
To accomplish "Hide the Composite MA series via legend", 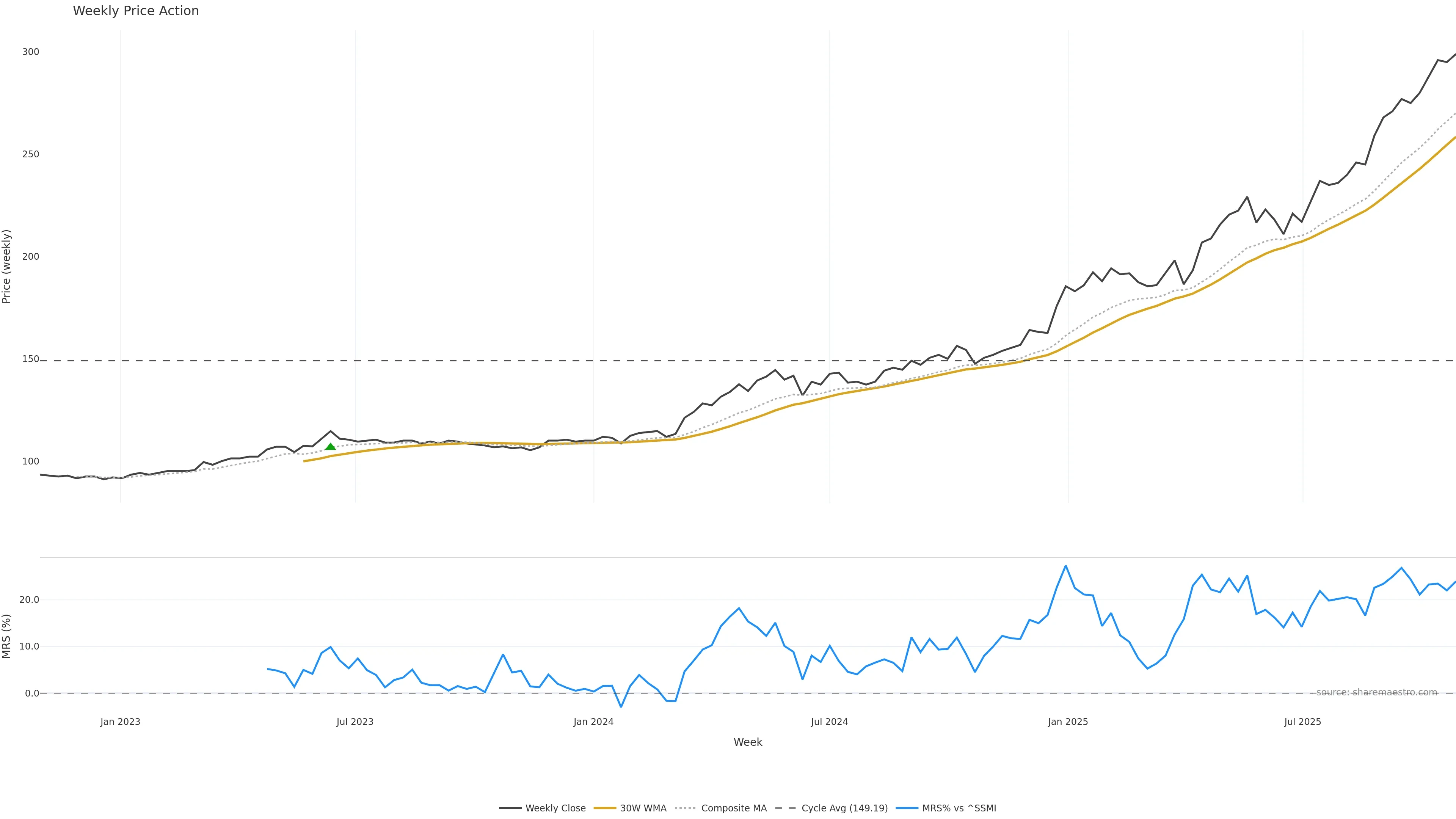I will coord(734,808).
